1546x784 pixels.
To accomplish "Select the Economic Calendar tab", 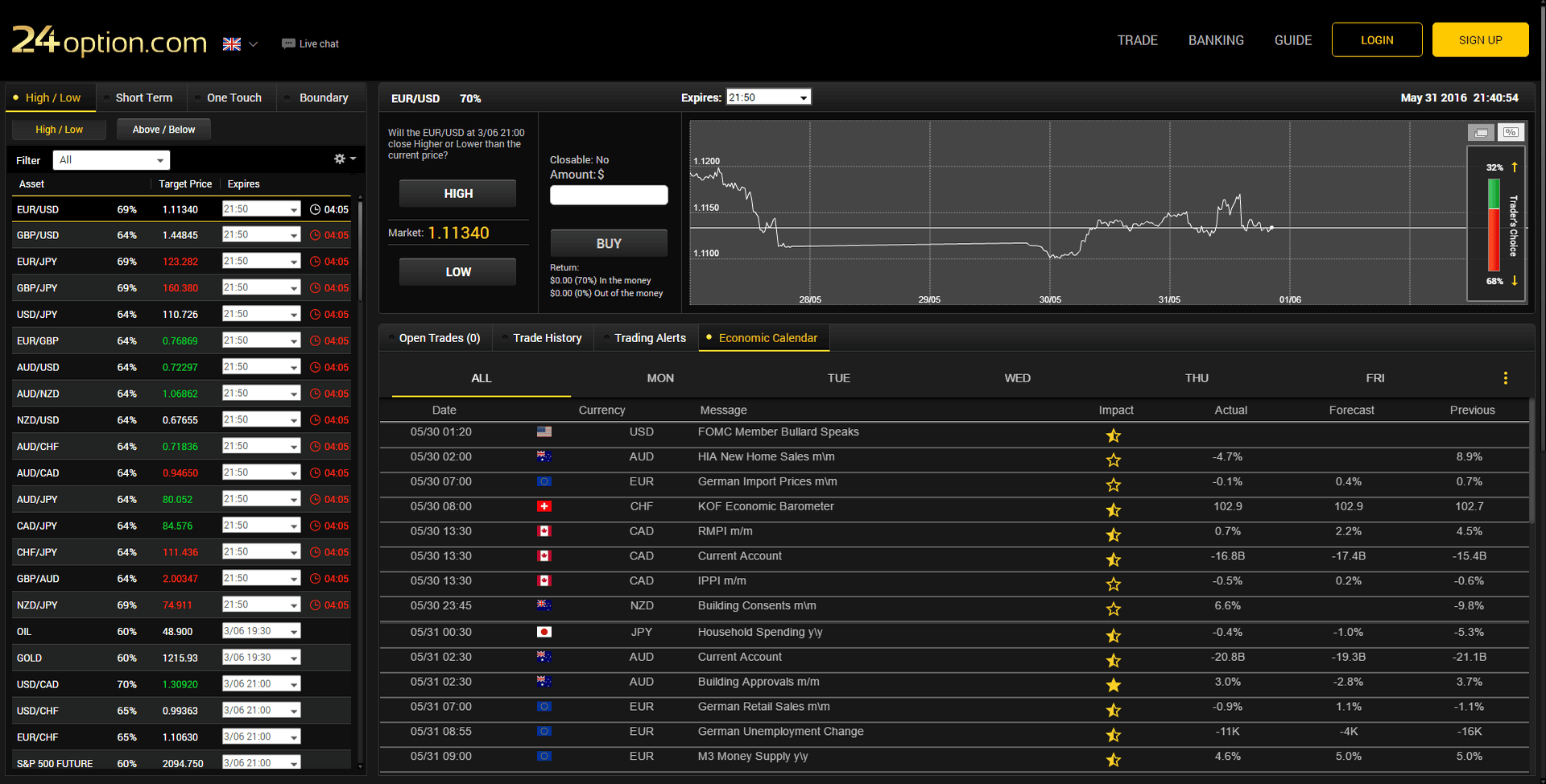I will [x=764, y=338].
